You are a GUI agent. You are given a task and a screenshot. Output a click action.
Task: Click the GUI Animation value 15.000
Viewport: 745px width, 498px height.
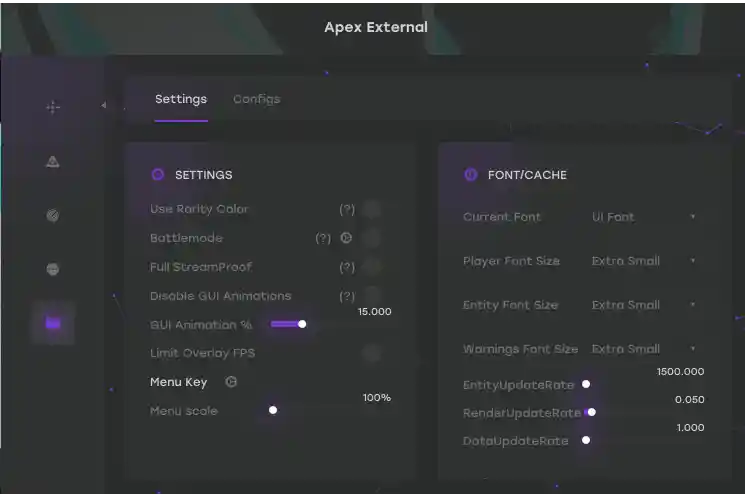click(374, 312)
